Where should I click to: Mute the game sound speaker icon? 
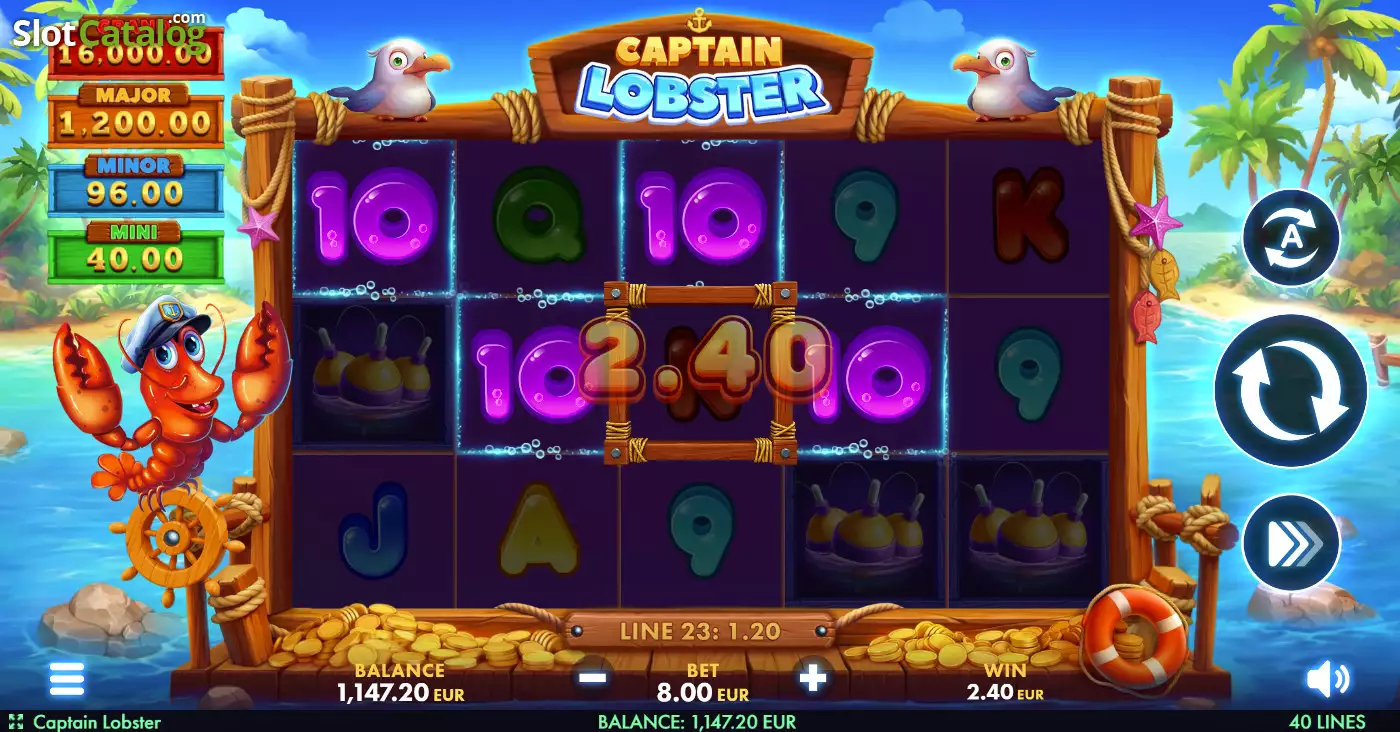pyautogui.click(x=1328, y=680)
